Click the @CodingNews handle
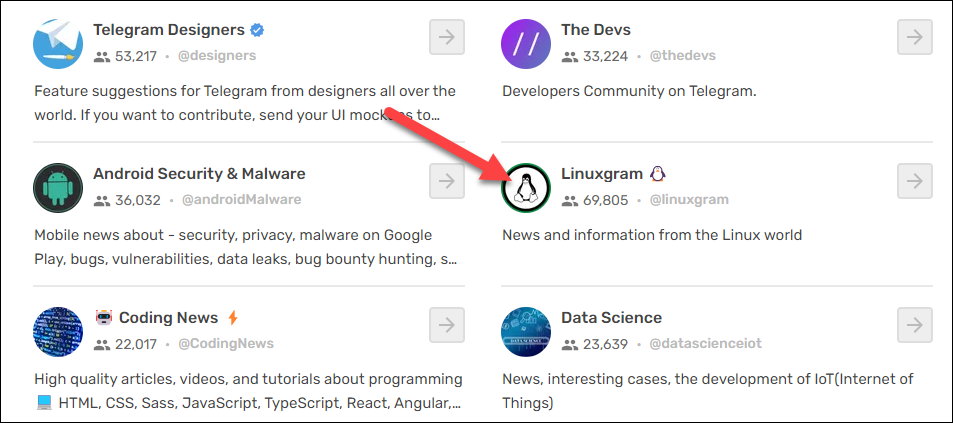This screenshot has height=423, width=953. coord(225,344)
